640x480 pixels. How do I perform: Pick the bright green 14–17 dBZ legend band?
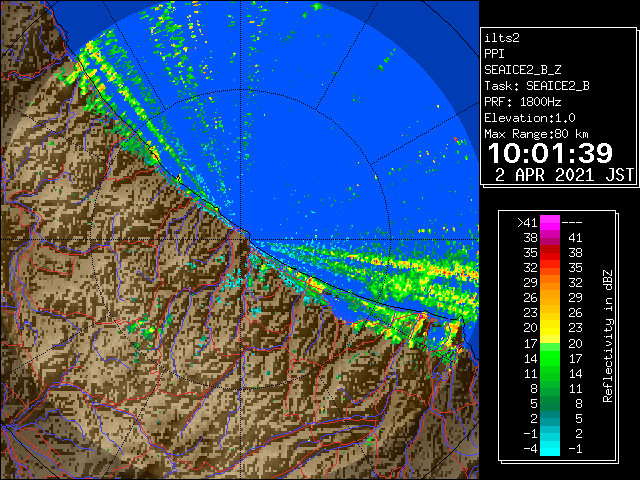pyautogui.click(x=550, y=358)
